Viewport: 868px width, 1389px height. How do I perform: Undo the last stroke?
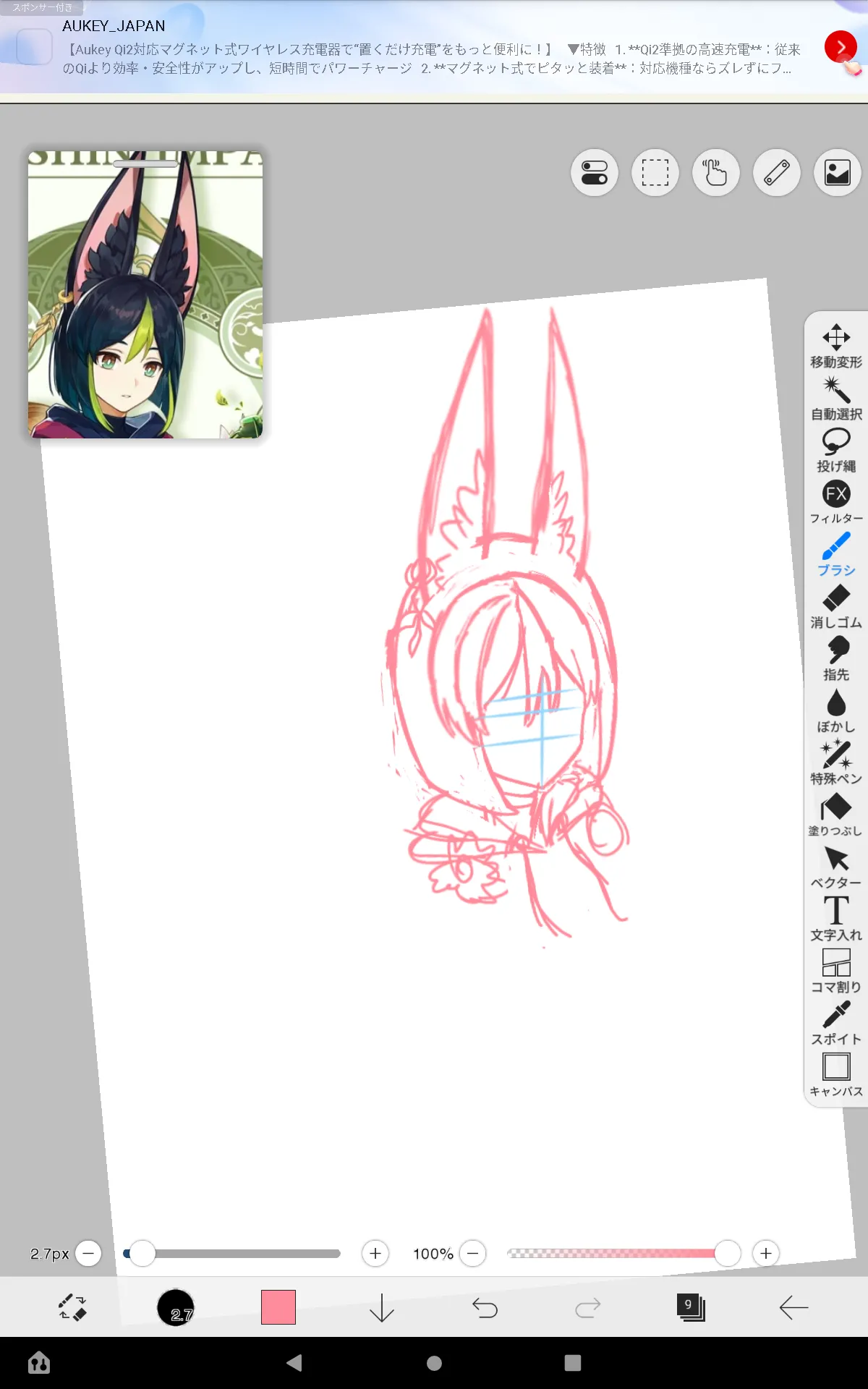(x=485, y=1307)
